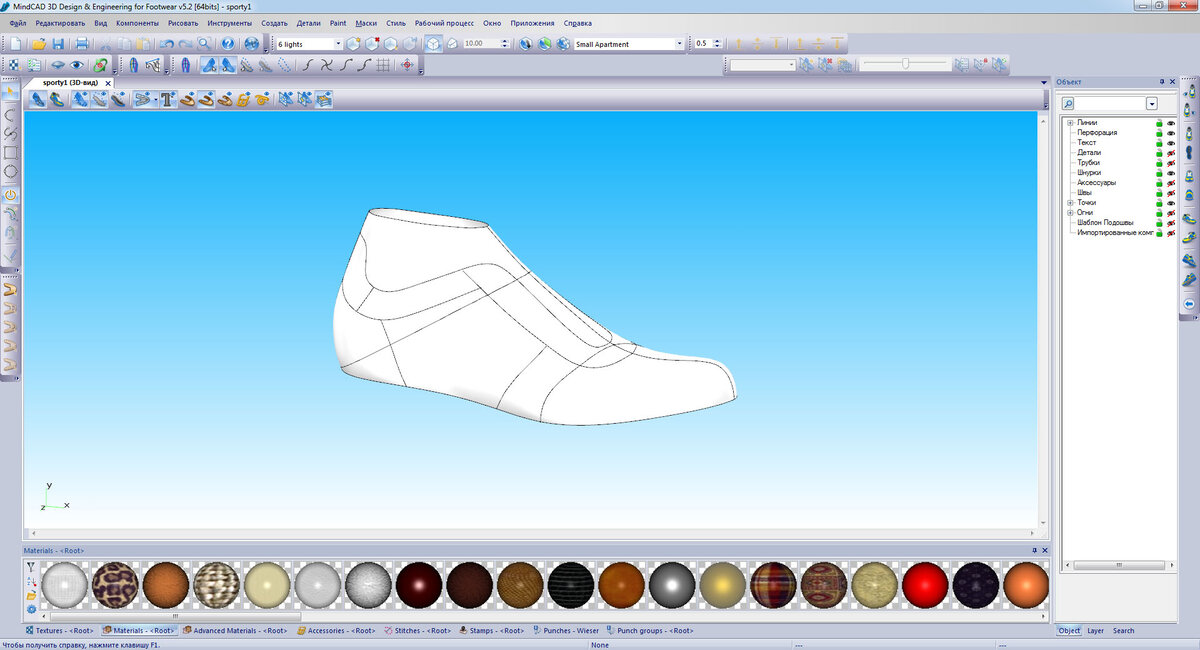
Task: Switch to the Stitches tab
Action: tap(418, 631)
